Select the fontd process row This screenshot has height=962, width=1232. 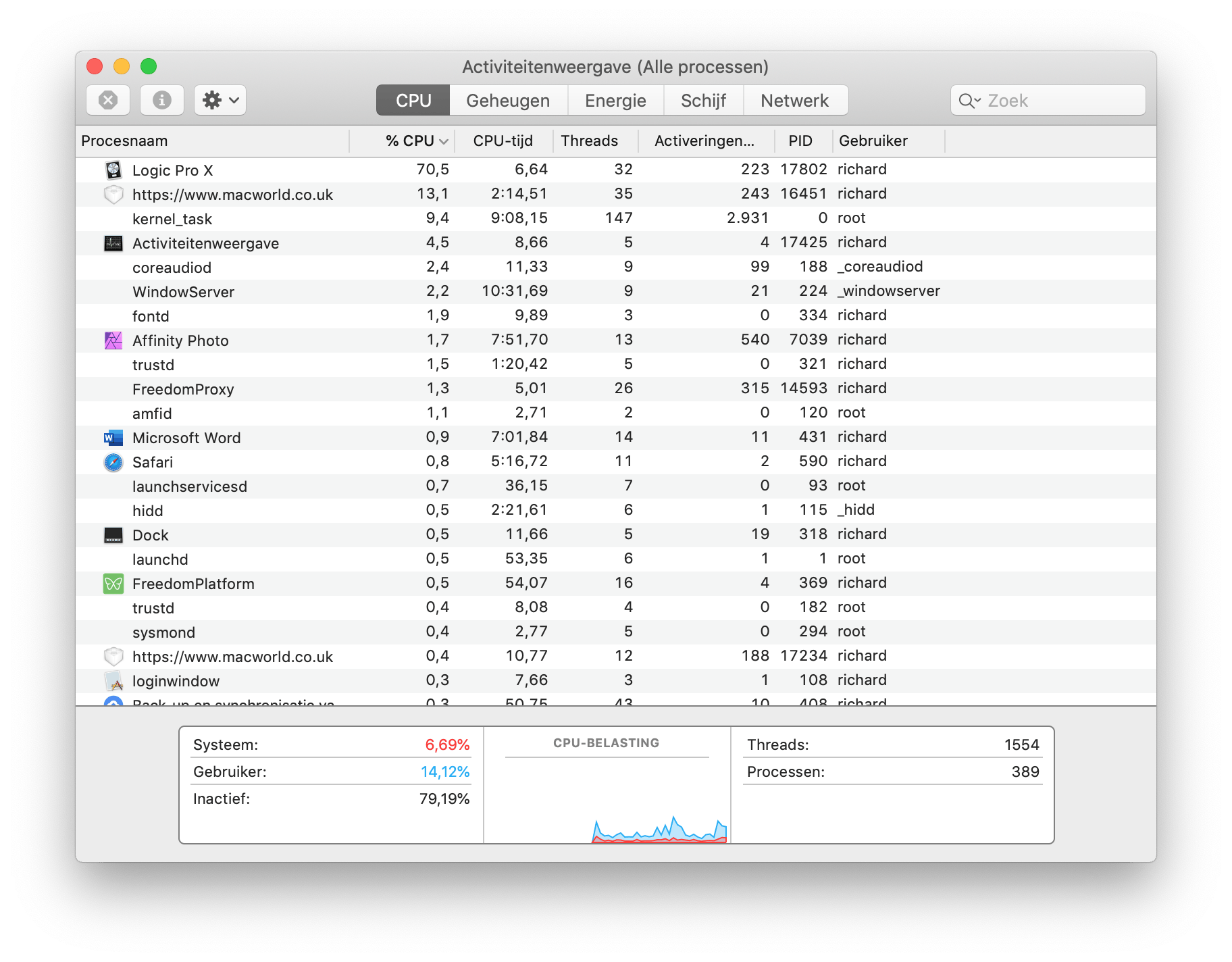point(616,315)
